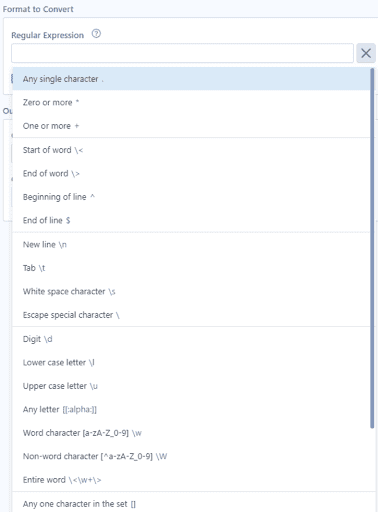Click the X button next to expression field
Image resolution: width=378 pixels, height=512 pixels.
click(x=366, y=53)
